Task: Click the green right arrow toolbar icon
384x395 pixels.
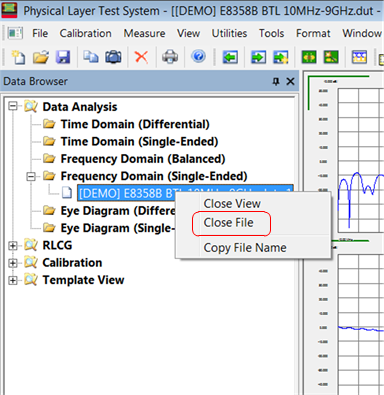Action: pyautogui.click(x=259, y=57)
